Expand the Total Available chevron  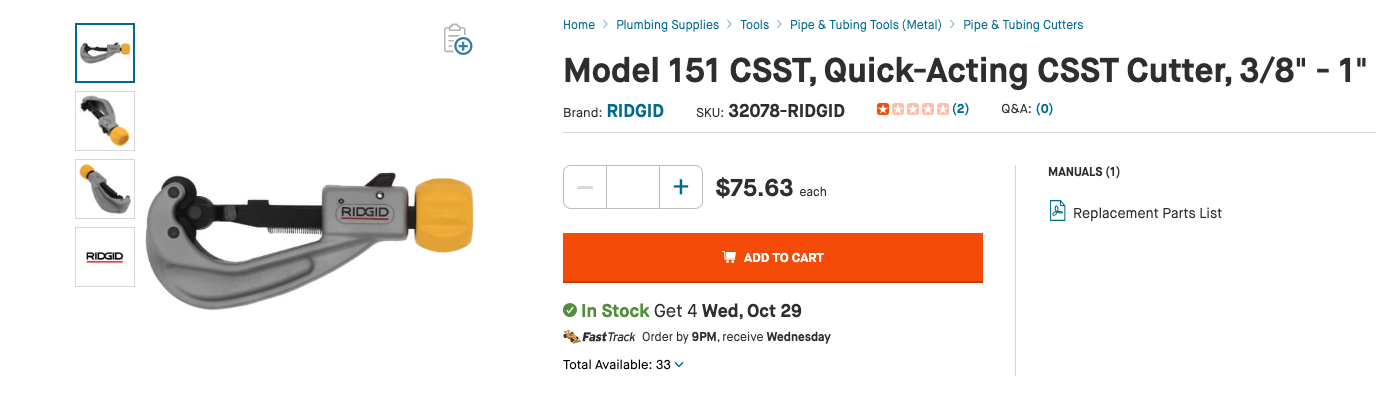(680, 365)
